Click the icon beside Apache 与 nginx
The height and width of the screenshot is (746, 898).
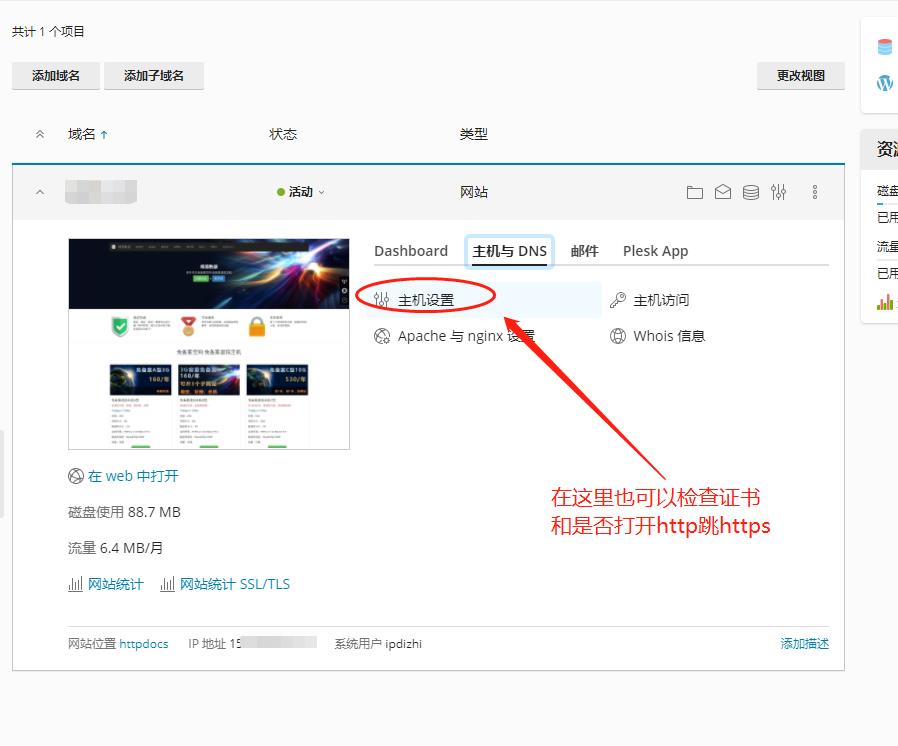(x=381, y=336)
